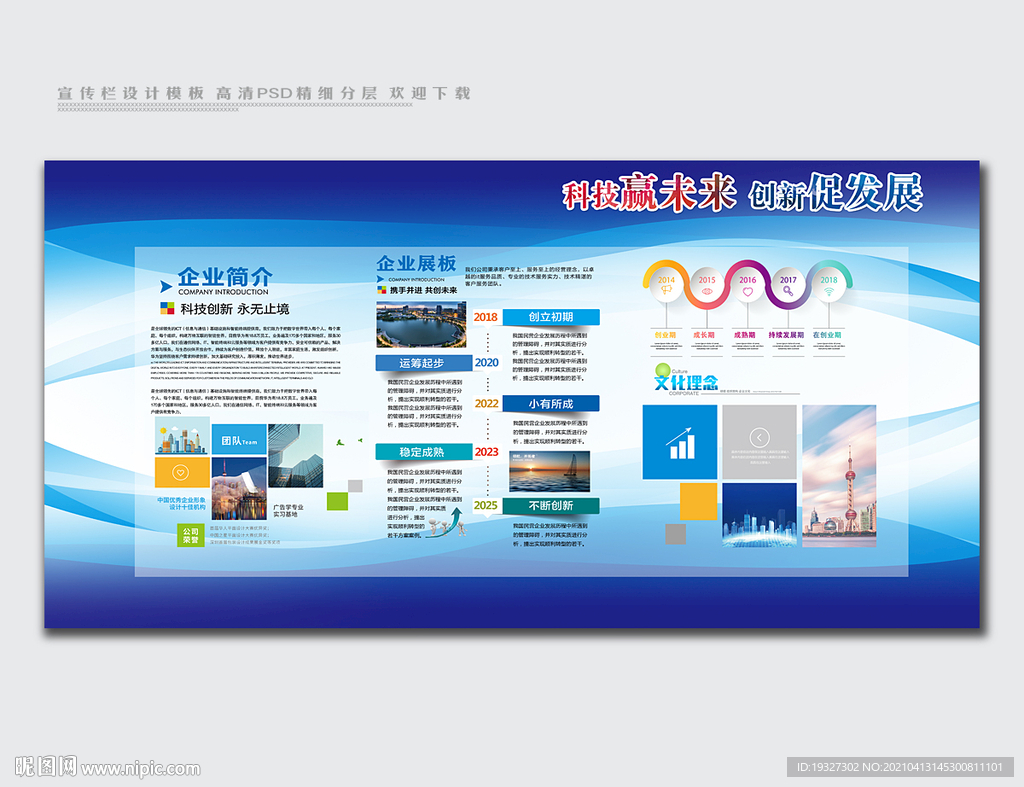
Task: Click the 文化理念 heading
Action: 686,383
